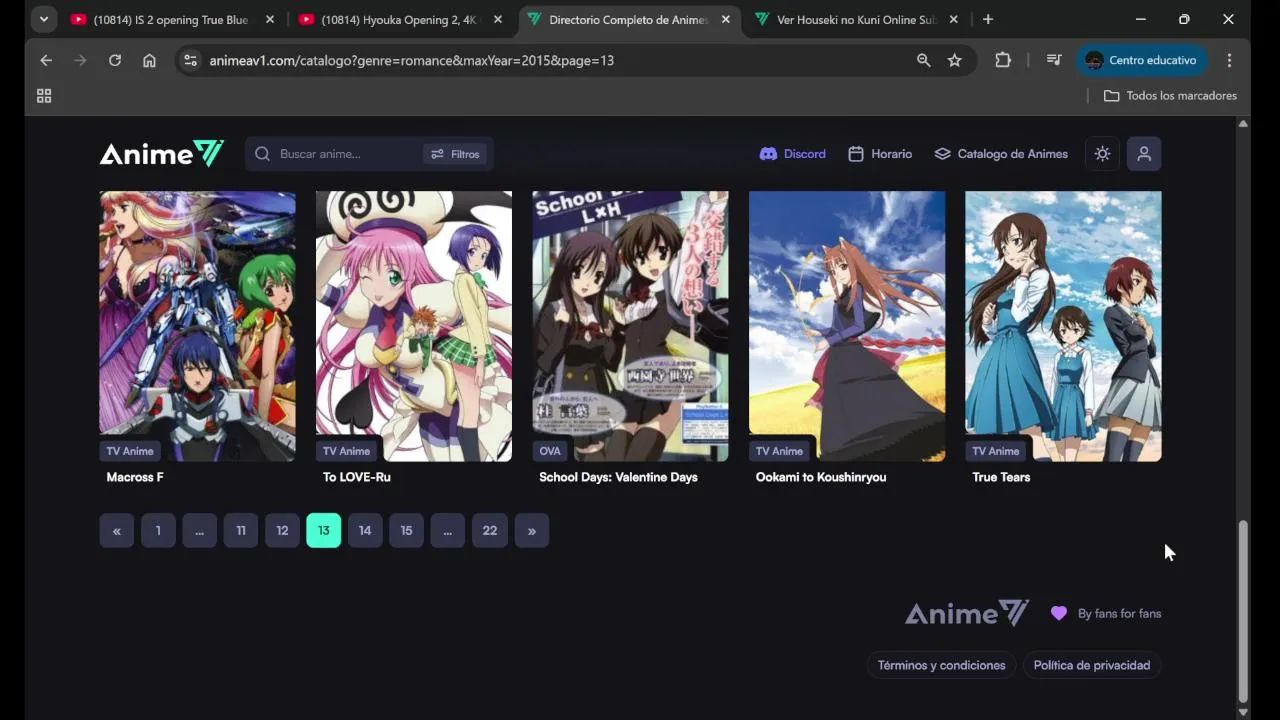Go to pagination page 15
Viewport: 1280px width, 720px height.
point(406,531)
